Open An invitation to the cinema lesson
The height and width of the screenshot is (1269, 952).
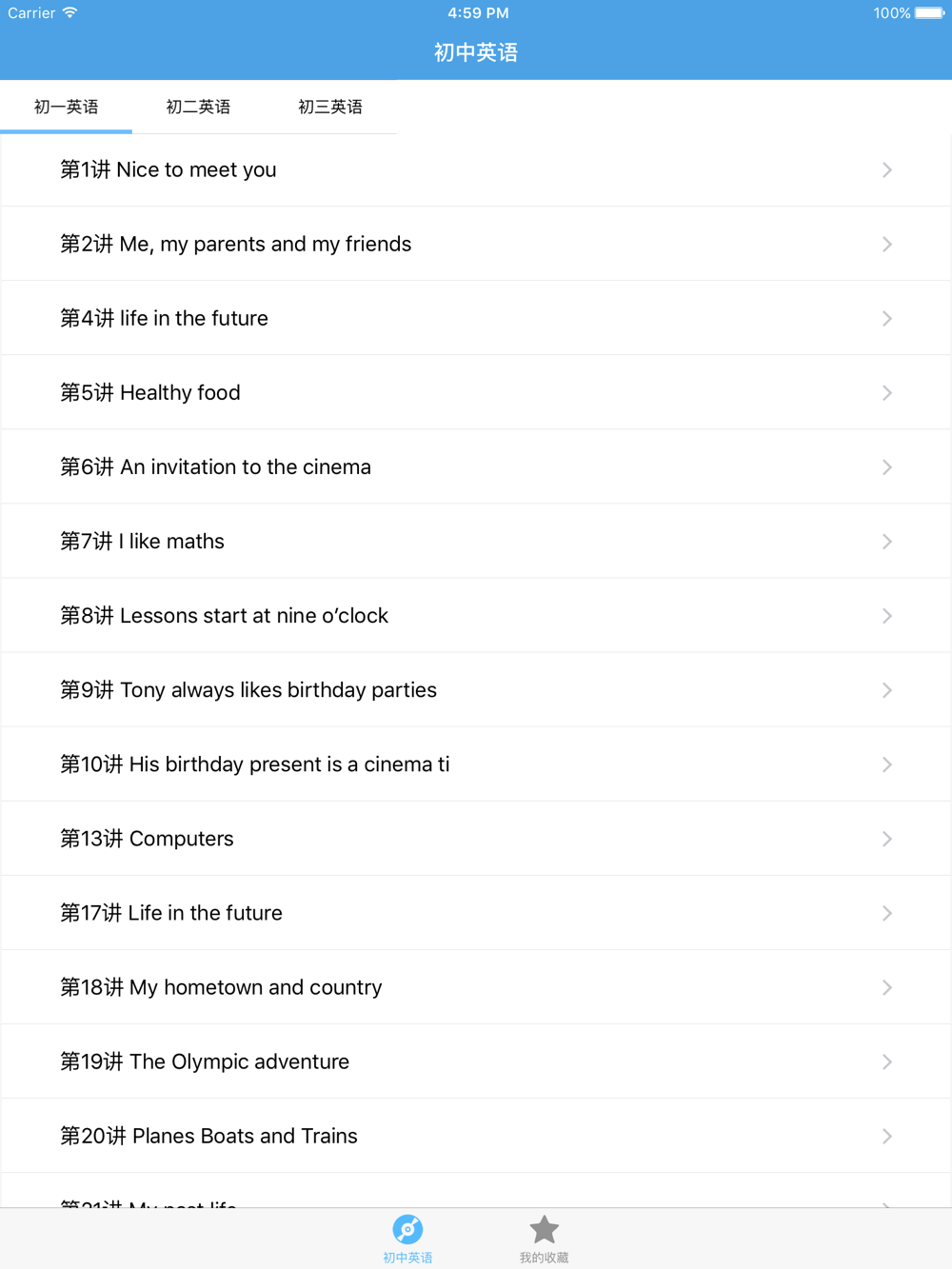pos(216,467)
